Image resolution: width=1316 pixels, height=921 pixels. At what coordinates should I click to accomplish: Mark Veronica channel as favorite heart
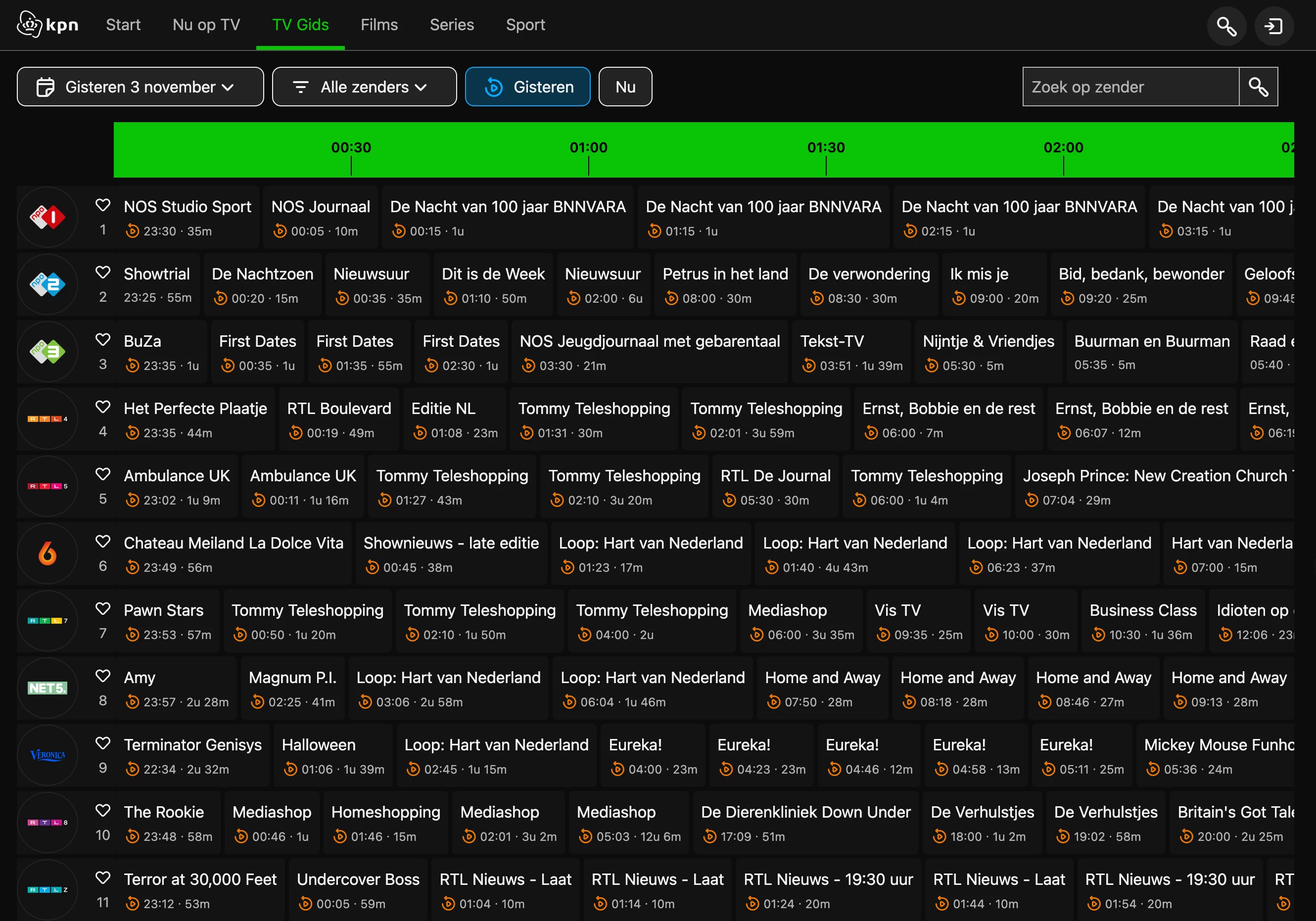(x=102, y=743)
